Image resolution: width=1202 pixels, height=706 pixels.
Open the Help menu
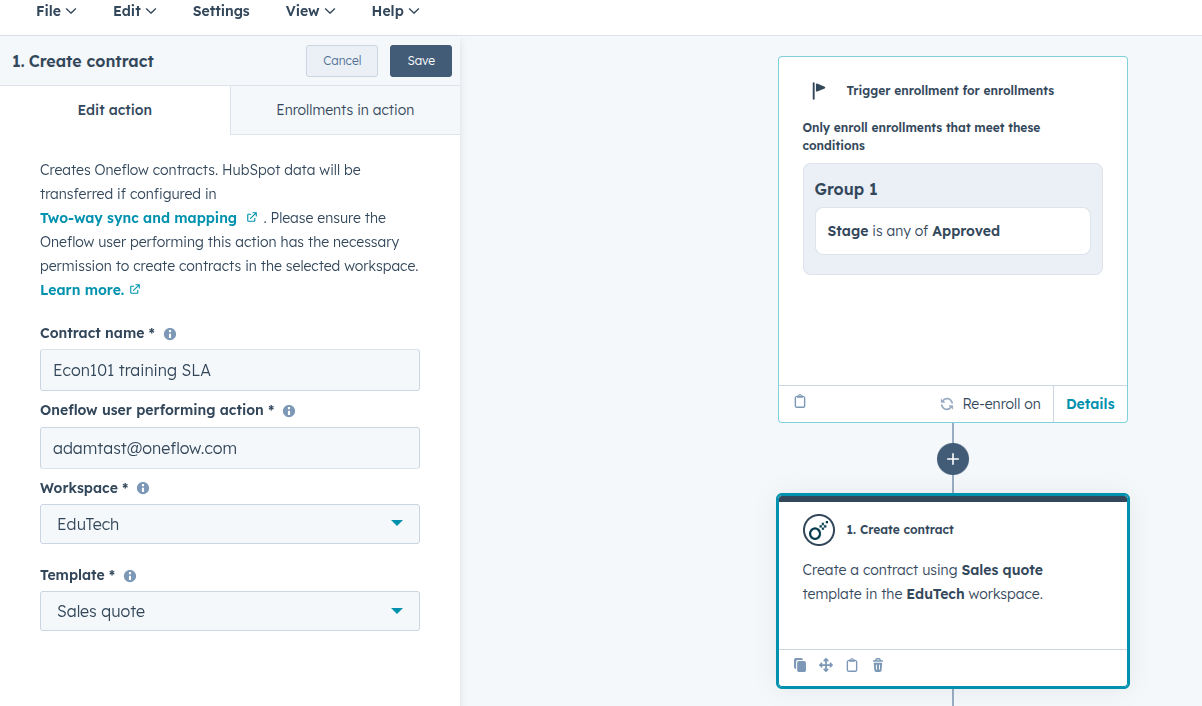[x=395, y=11]
